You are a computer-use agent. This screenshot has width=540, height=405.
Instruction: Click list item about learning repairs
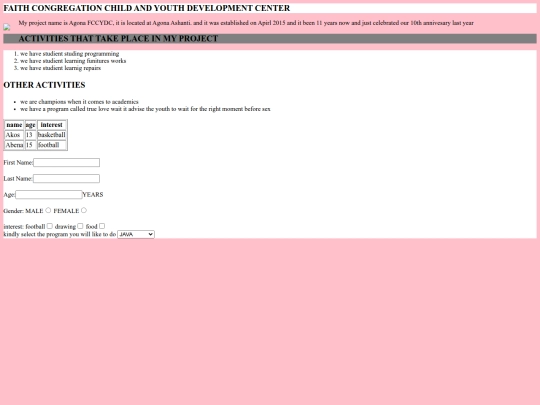[x=60, y=68]
